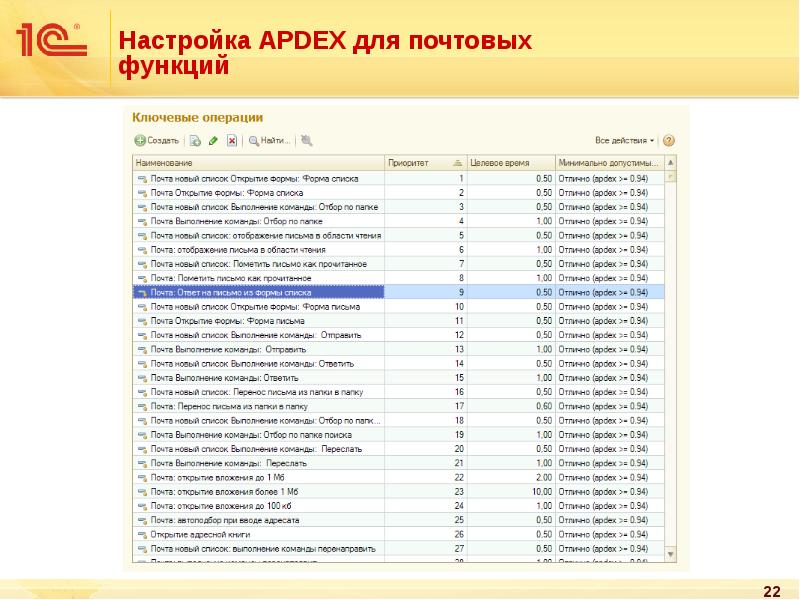The image size is (800, 600).
Task: Click the help question mark icon
Action: [668, 141]
